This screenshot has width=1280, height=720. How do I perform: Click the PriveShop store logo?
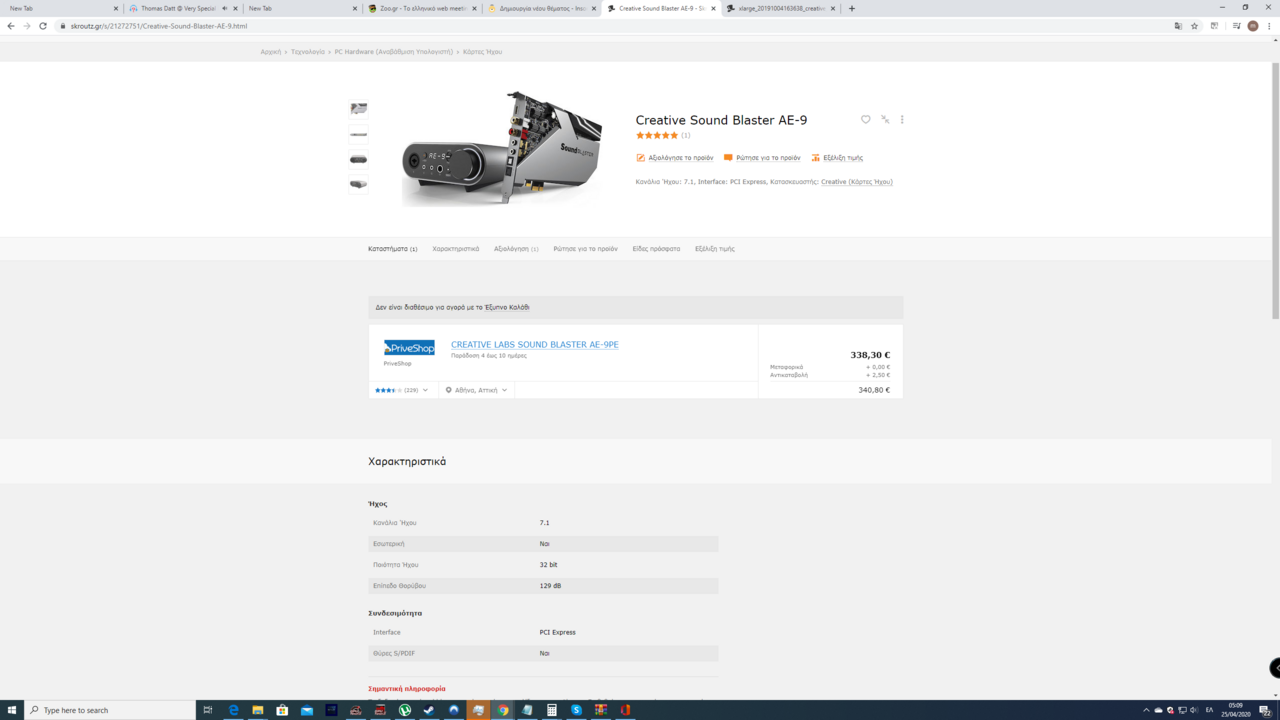(409, 348)
